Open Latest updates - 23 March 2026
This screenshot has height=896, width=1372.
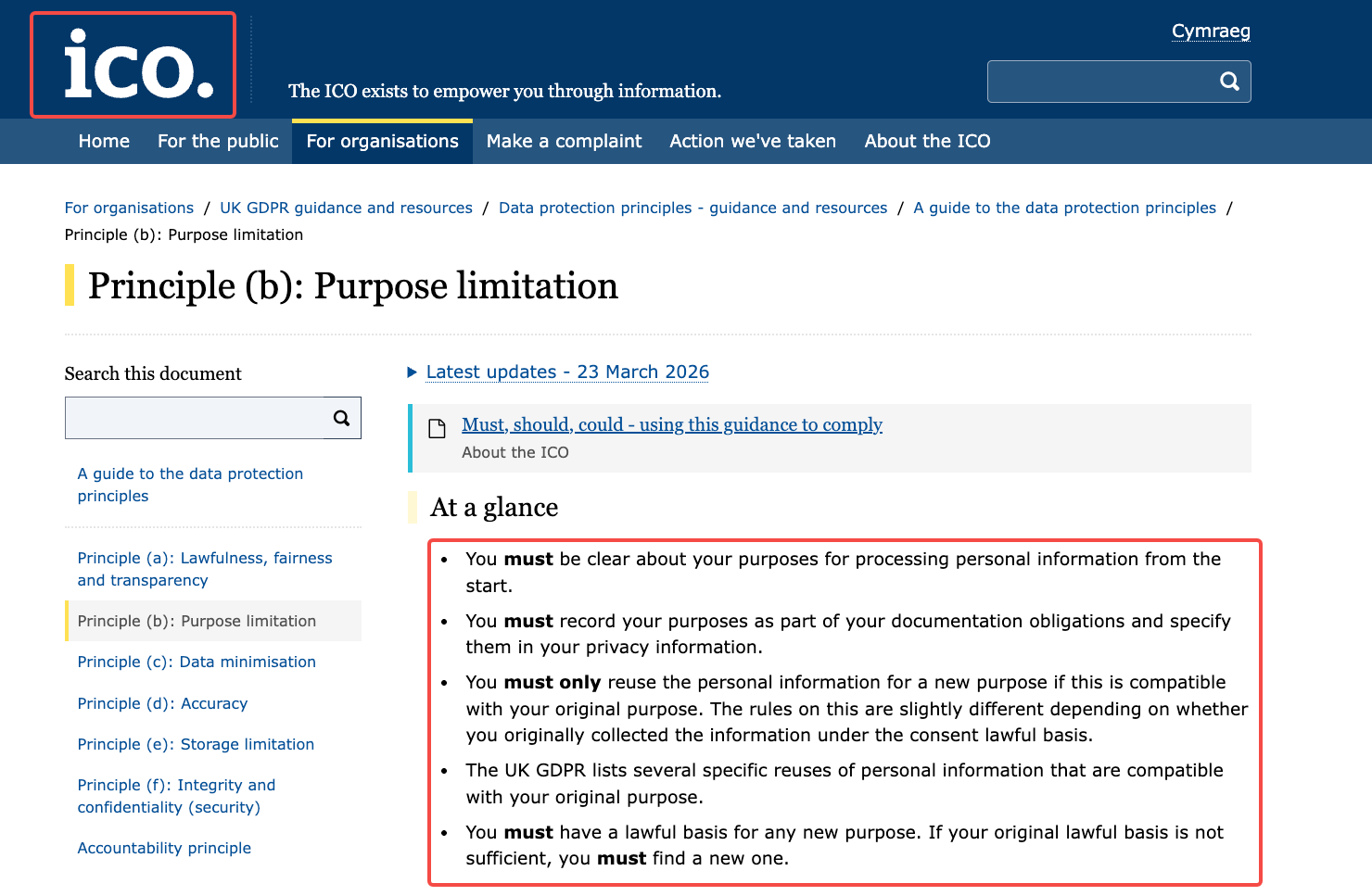(567, 372)
